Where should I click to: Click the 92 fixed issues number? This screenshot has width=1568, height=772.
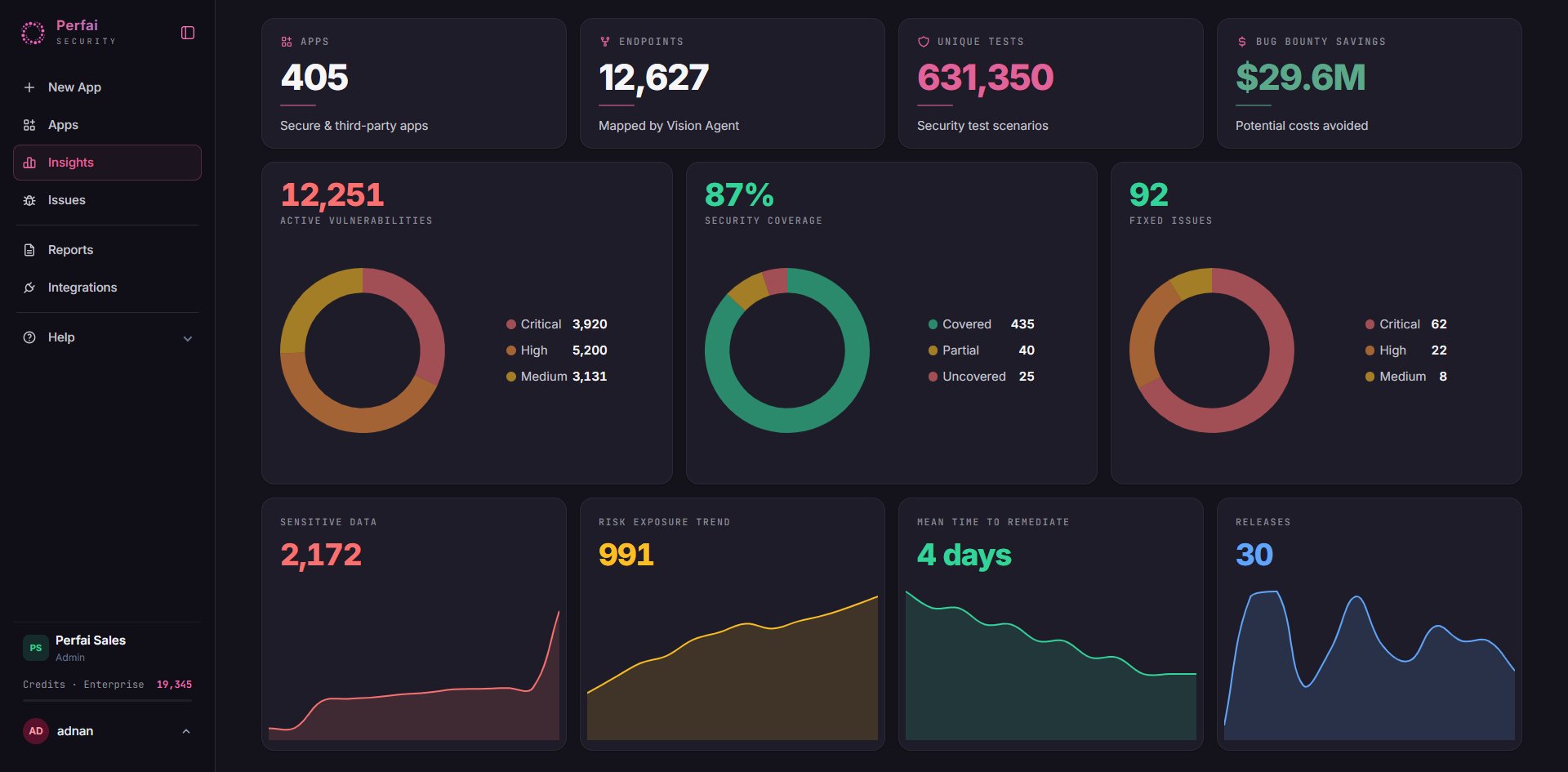coord(1148,194)
